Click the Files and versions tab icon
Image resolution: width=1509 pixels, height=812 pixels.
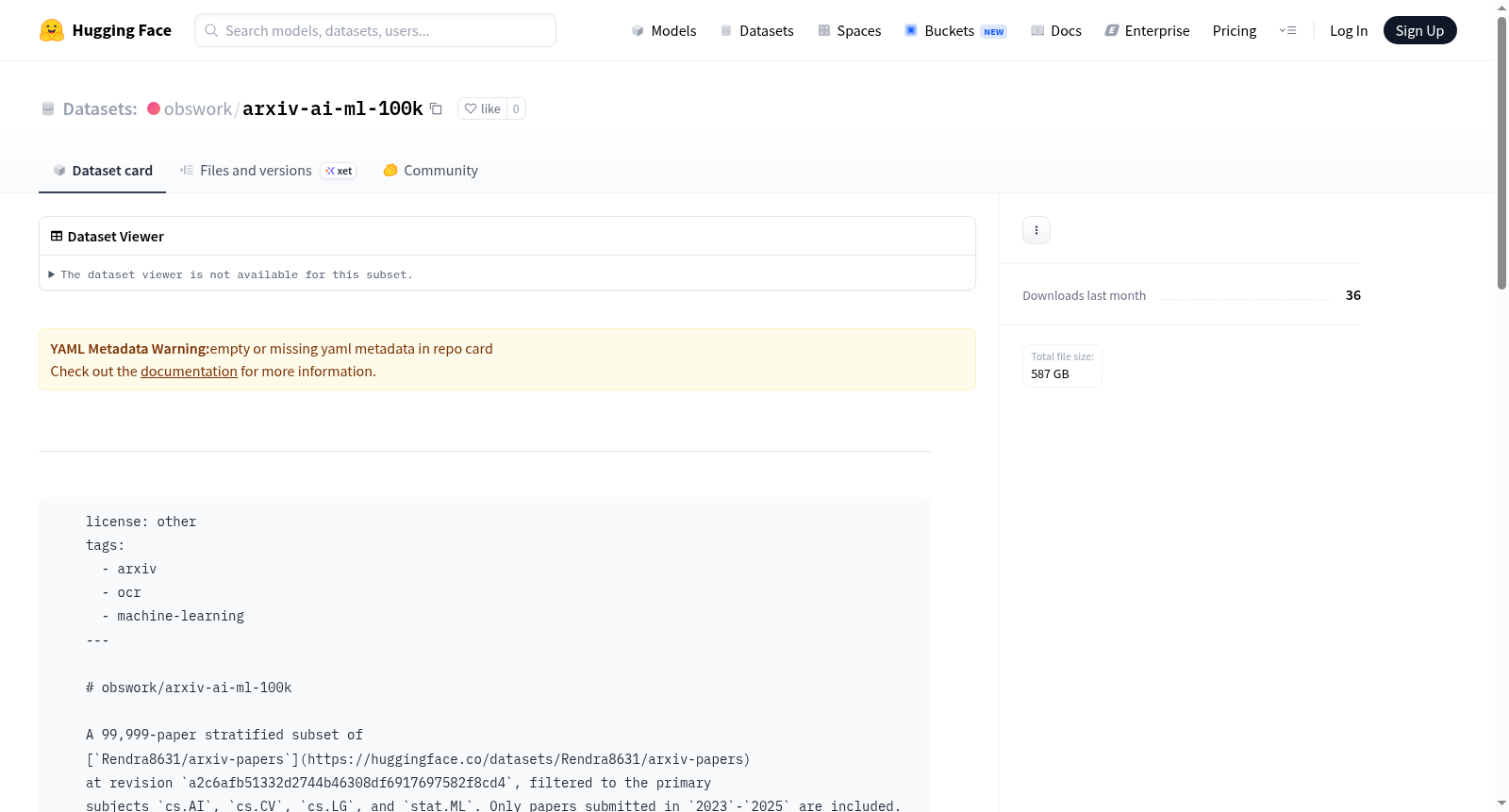coord(187,170)
